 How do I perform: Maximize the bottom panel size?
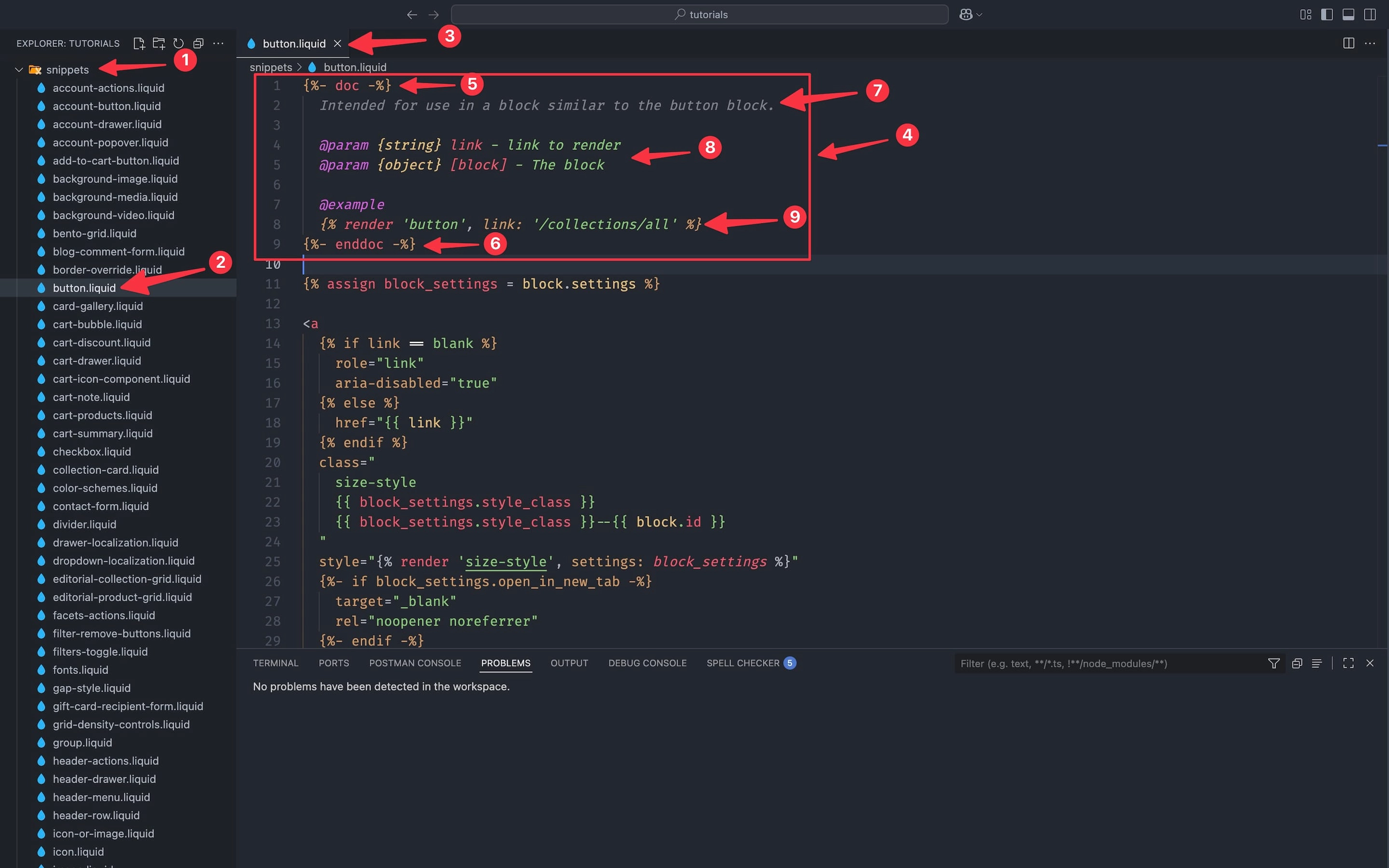(1348, 664)
